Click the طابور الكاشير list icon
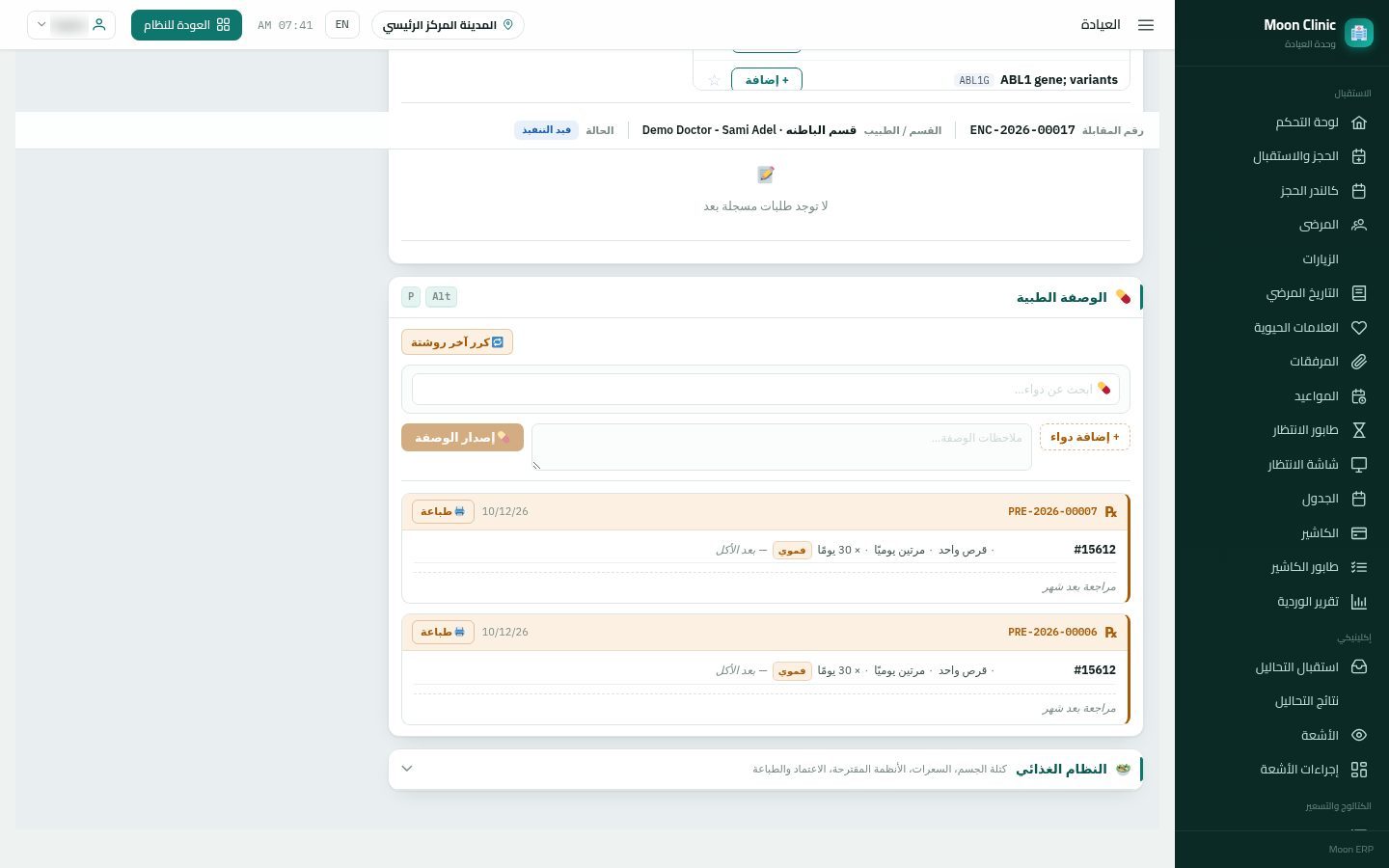1389x868 pixels. [1359, 567]
